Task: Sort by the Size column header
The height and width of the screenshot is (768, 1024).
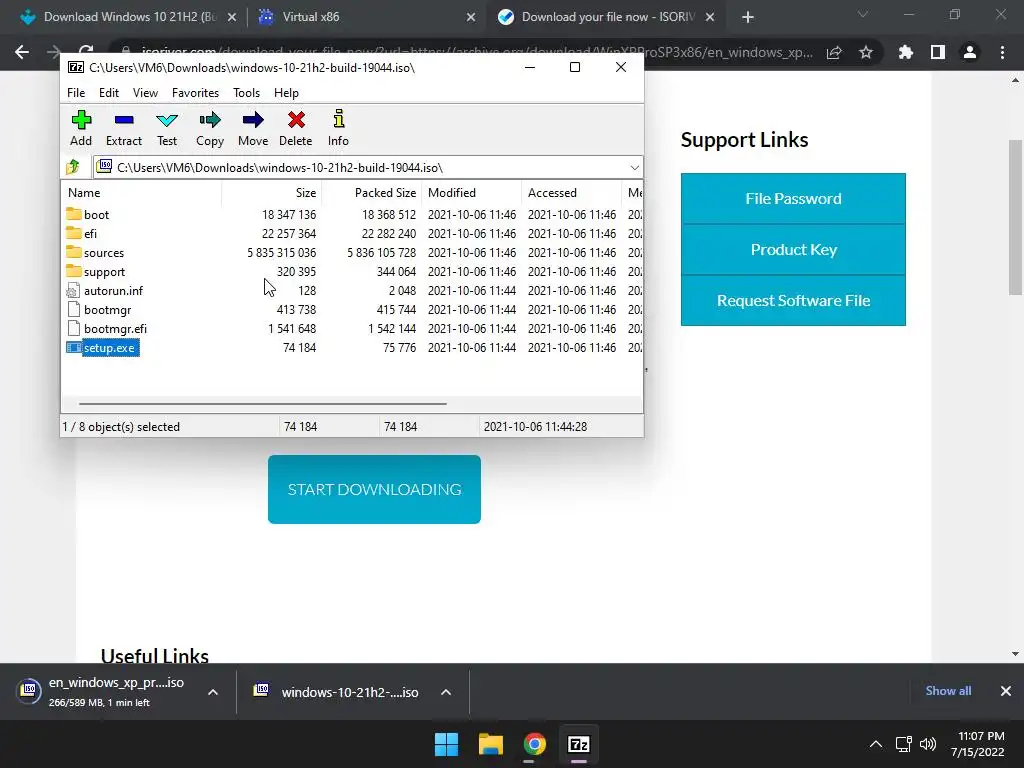Action: (272, 193)
